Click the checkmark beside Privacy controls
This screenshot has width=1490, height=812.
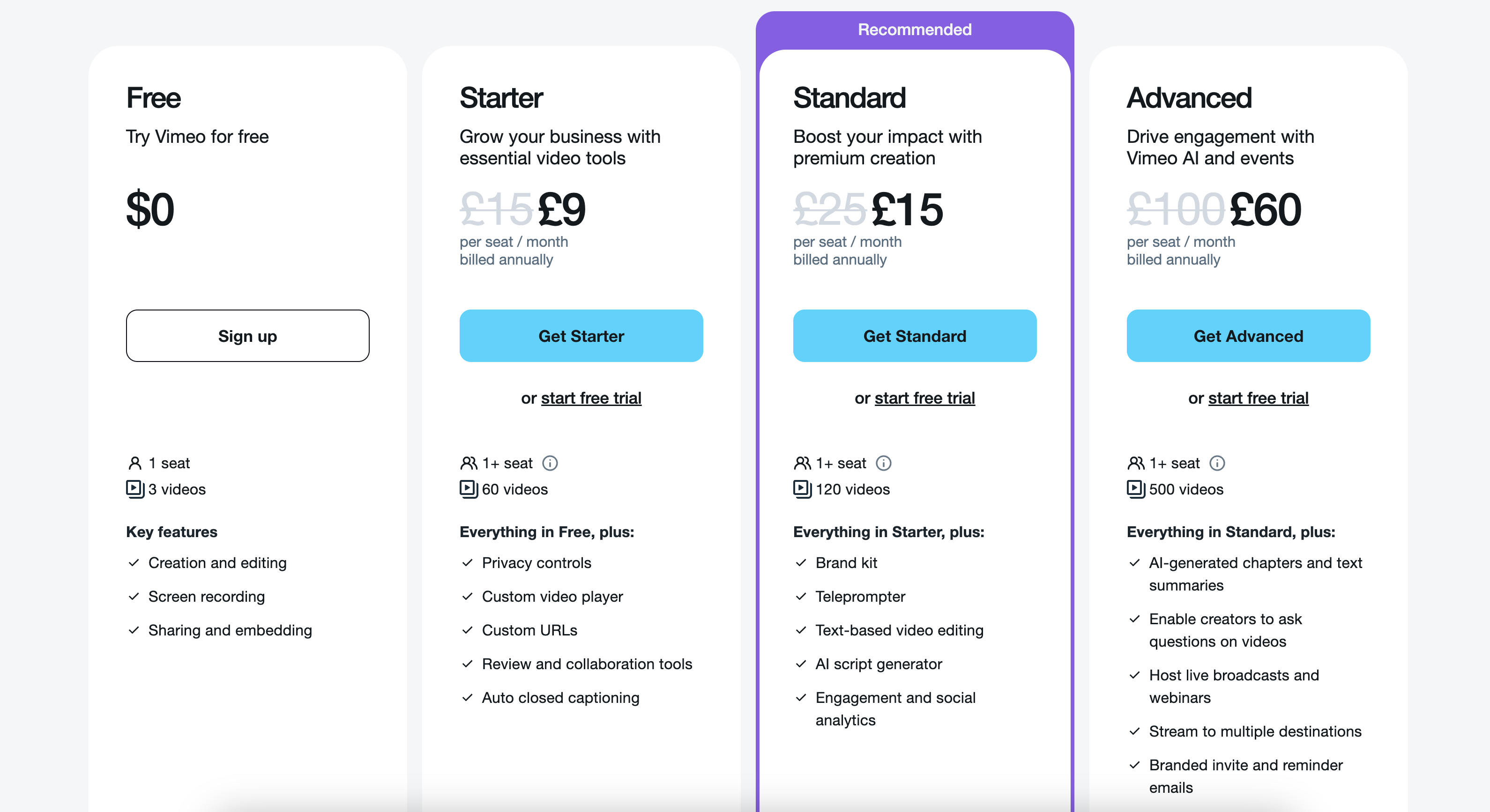(467, 563)
